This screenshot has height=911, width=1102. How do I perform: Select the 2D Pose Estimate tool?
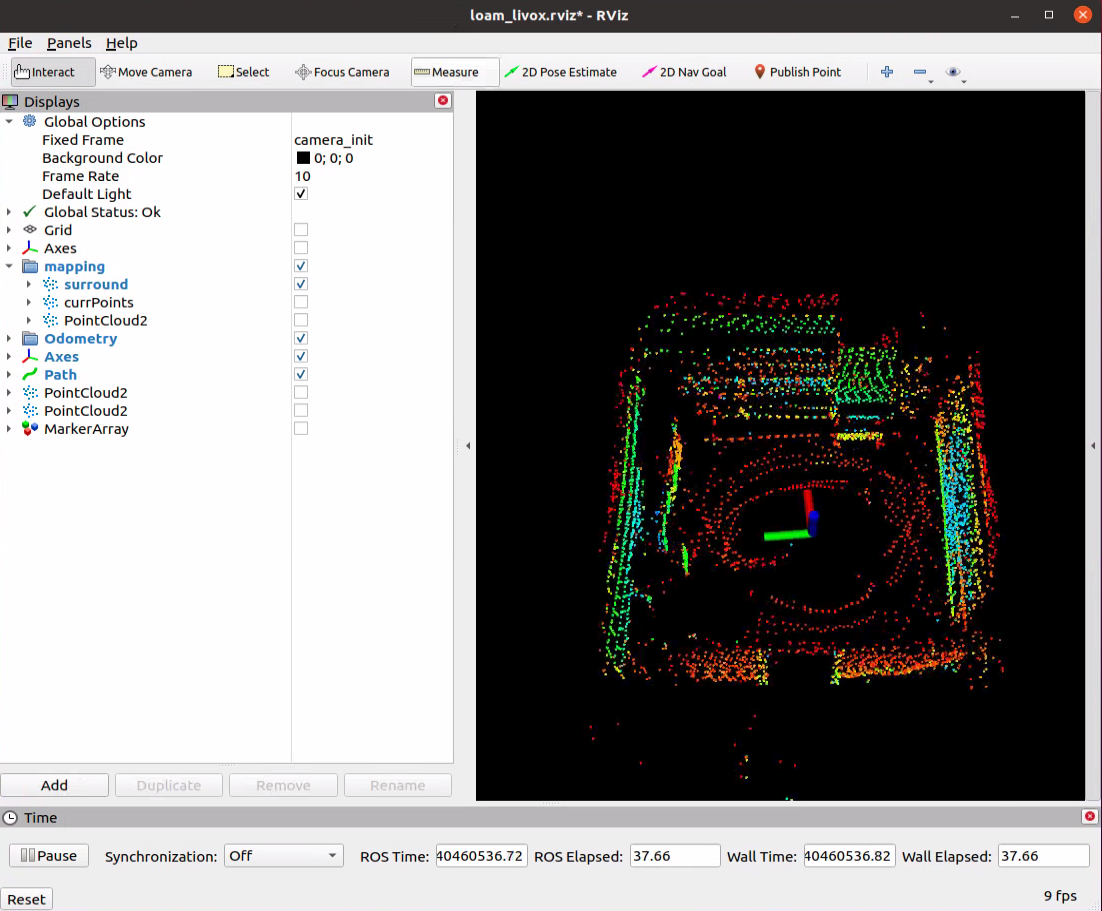[560, 72]
